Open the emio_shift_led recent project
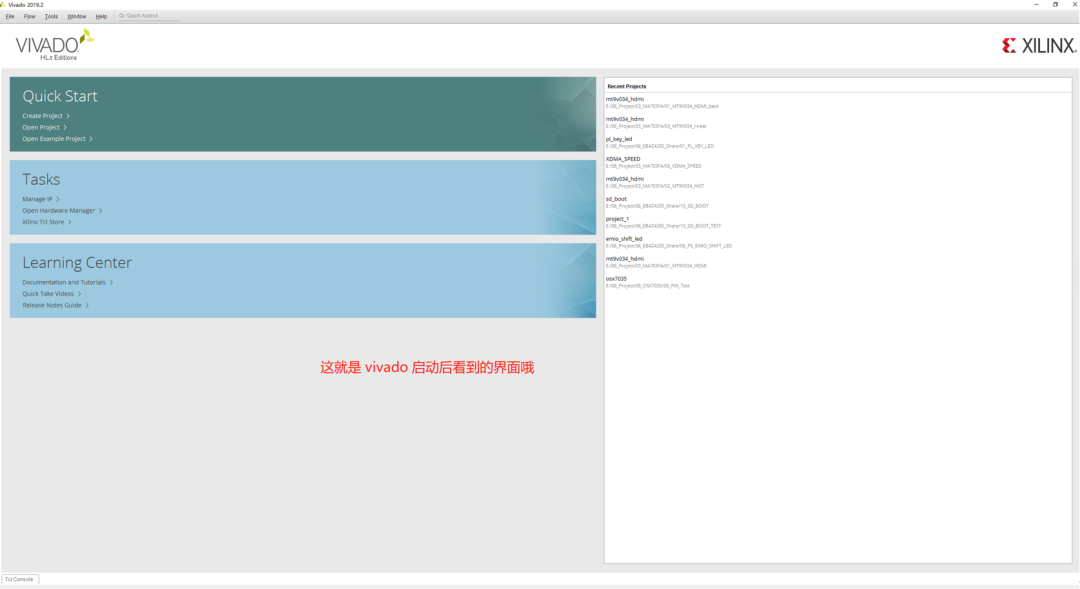 [x=669, y=242]
